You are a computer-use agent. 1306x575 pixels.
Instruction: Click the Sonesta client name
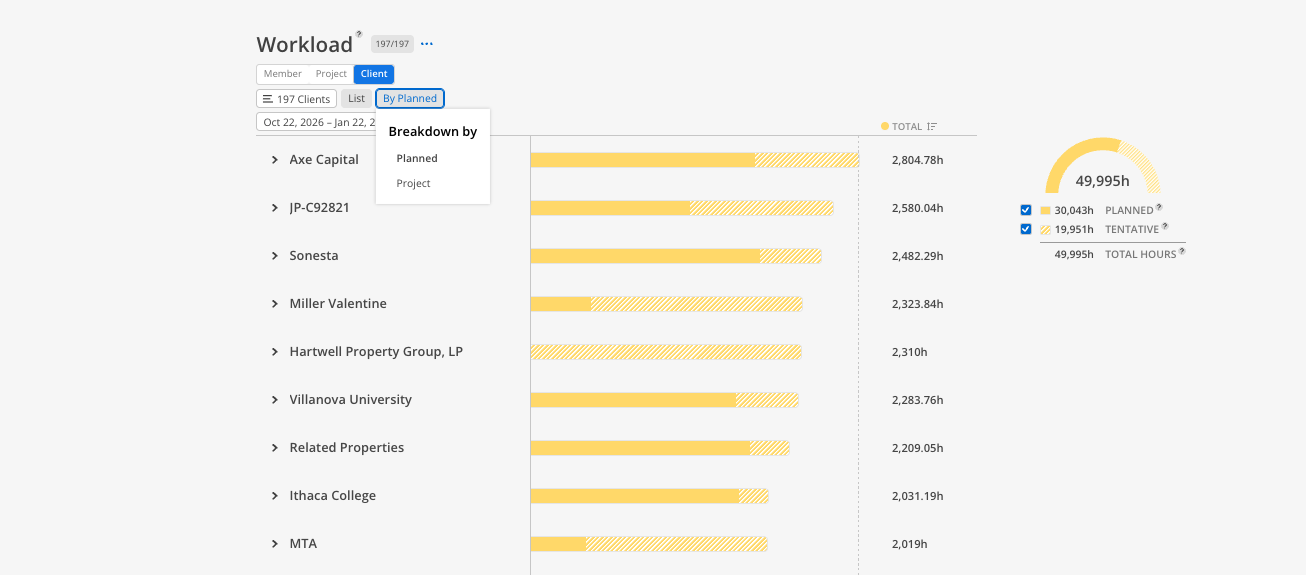coord(314,256)
